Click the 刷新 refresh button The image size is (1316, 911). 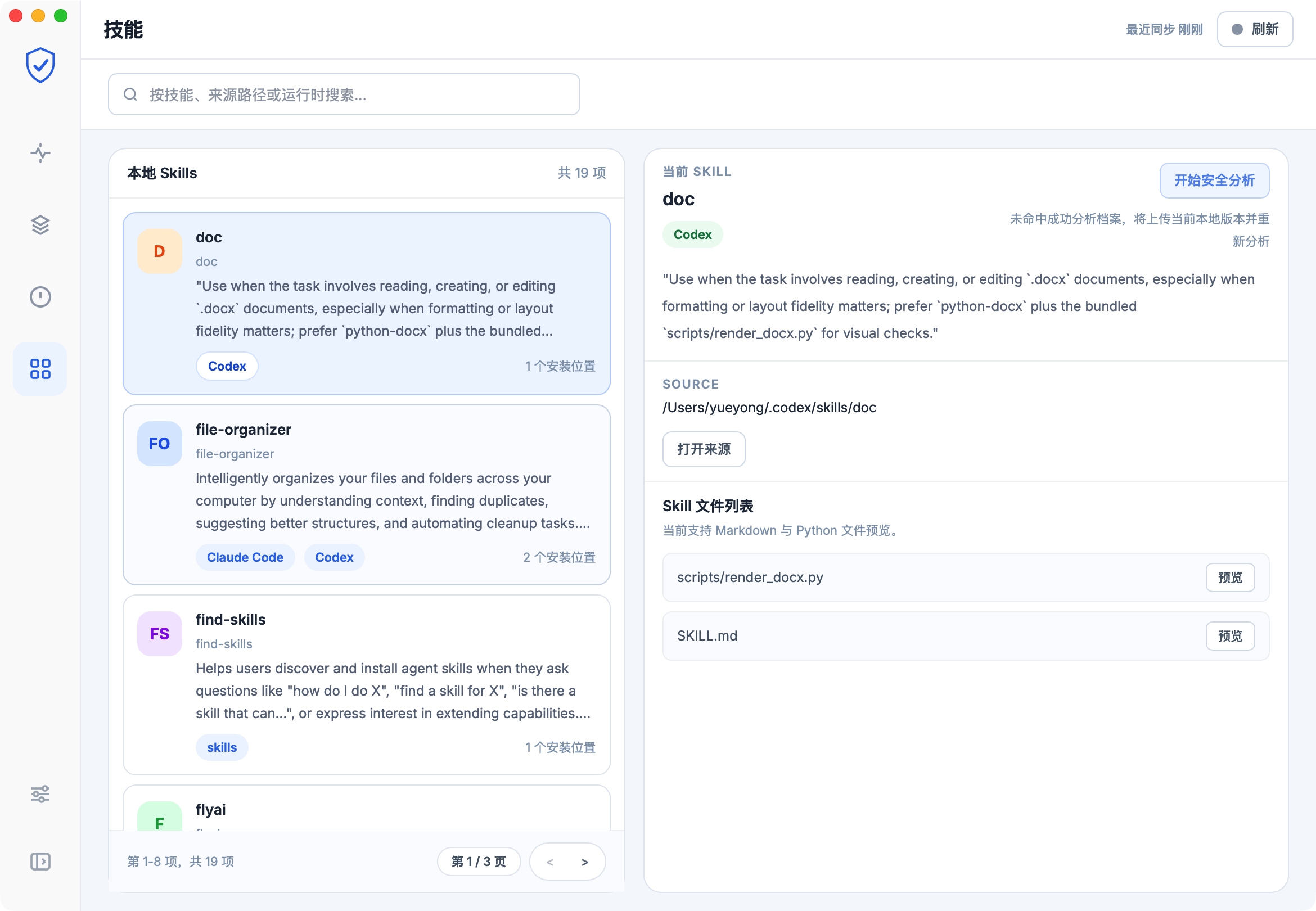pos(1254,29)
